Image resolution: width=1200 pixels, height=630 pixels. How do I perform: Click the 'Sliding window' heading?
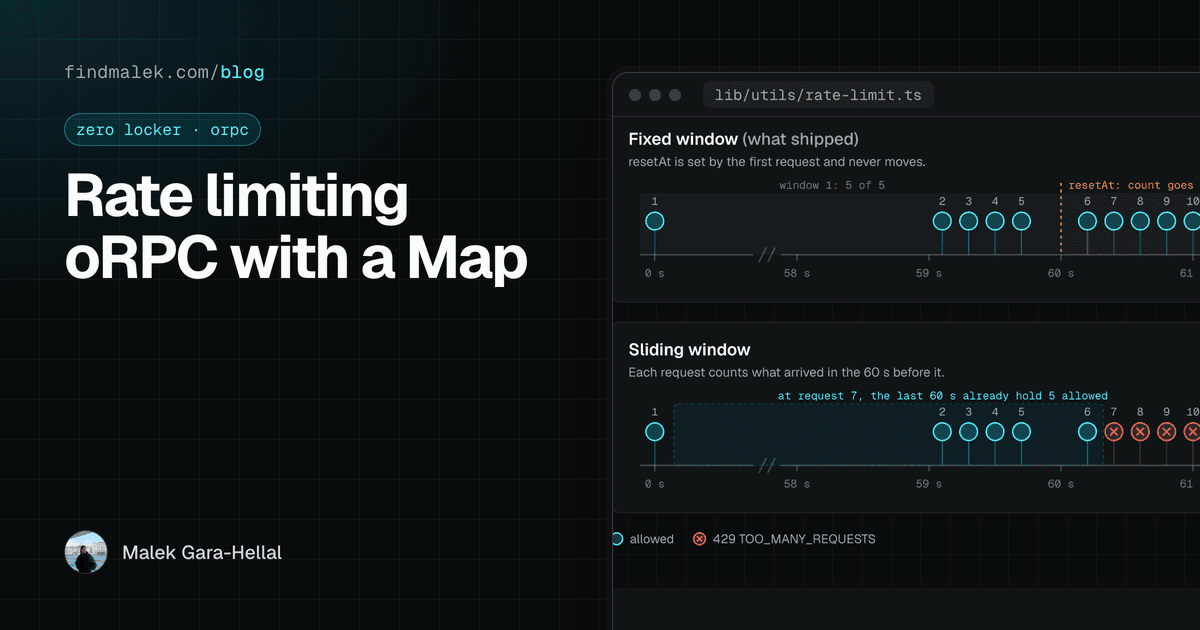pyautogui.click(x=689, y=349)
